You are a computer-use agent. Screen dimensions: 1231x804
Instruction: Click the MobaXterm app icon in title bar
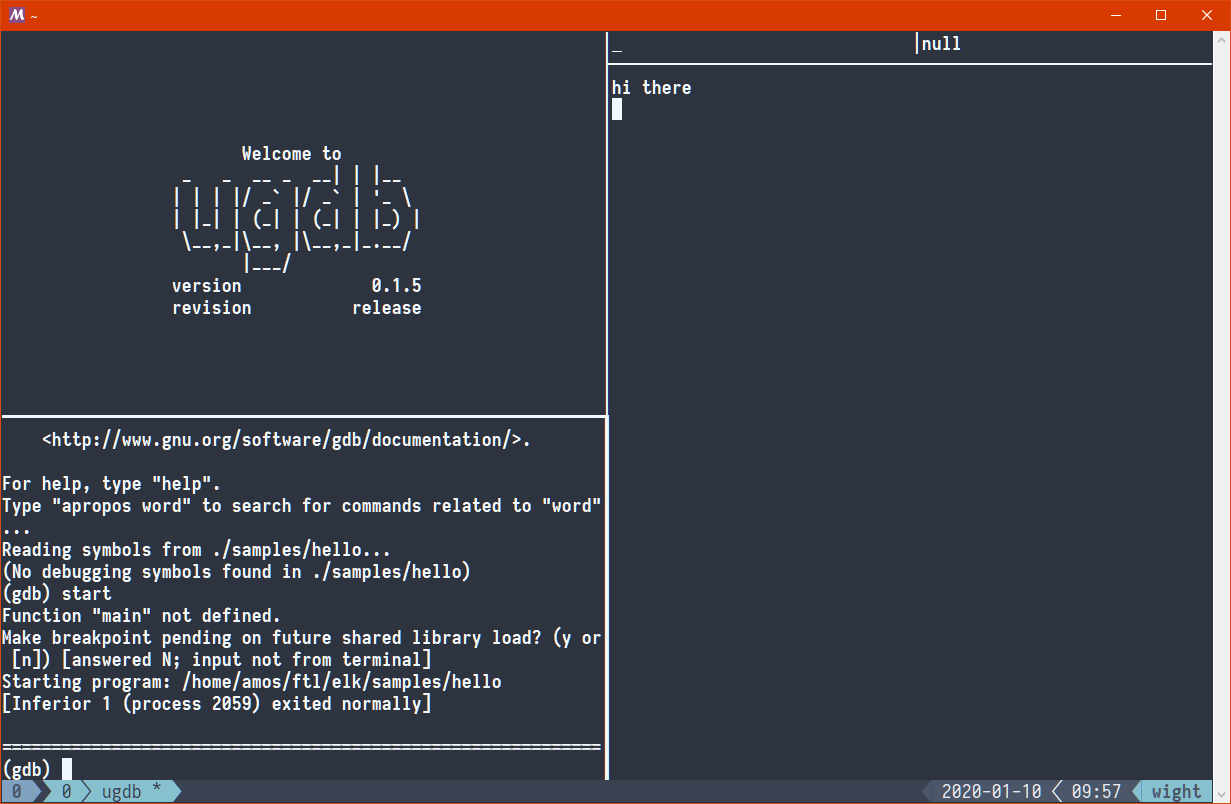click(16, 15)
